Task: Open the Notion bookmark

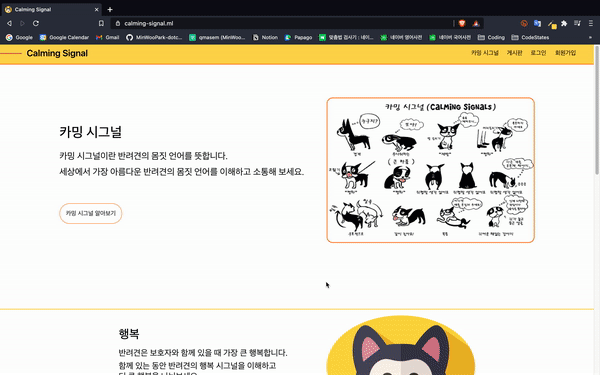Action: click(x=265, y=38)
